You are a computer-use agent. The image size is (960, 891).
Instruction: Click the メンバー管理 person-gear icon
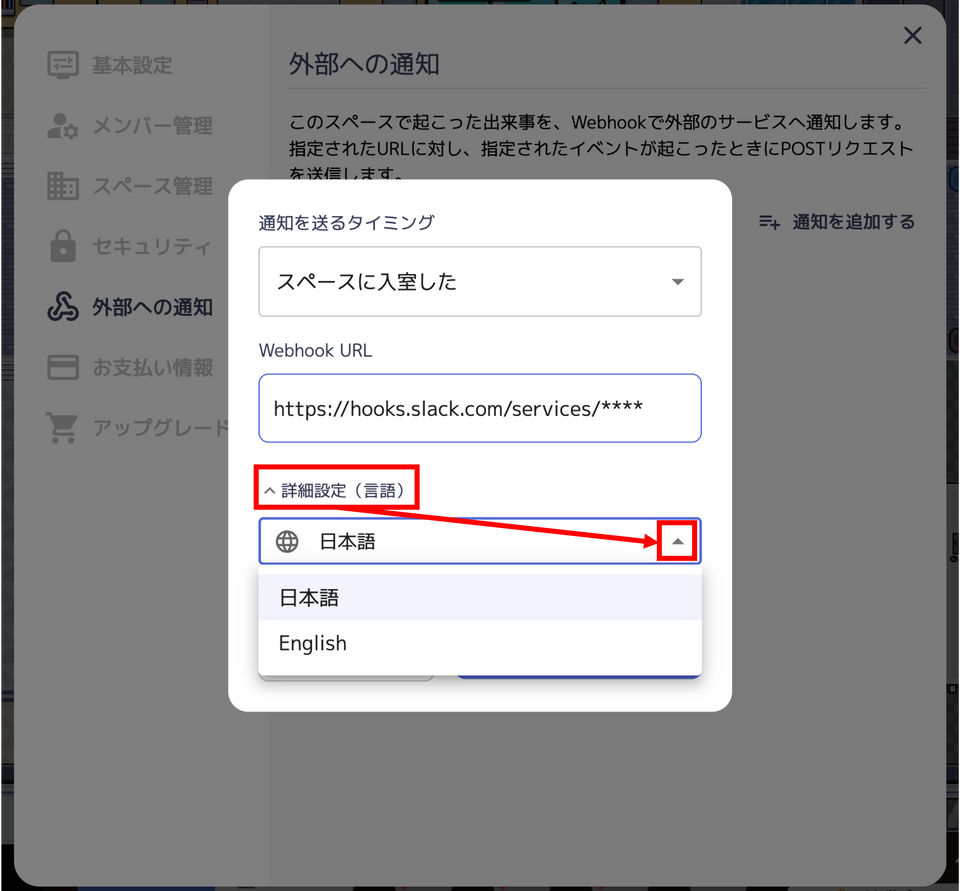[x=63, y=126]
